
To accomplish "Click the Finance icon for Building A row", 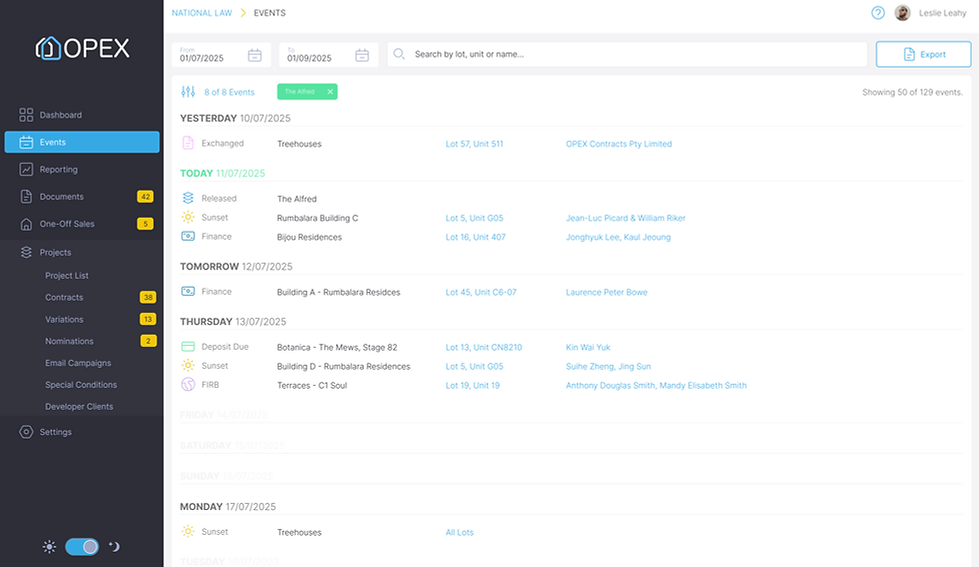I will coord(188,292).
